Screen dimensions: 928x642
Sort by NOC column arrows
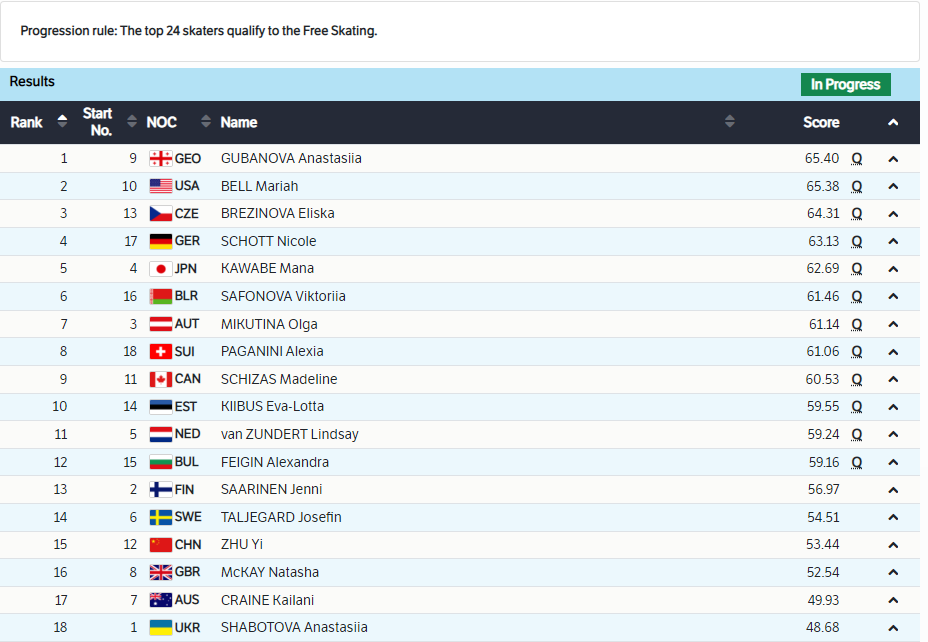tap(206, 122)
